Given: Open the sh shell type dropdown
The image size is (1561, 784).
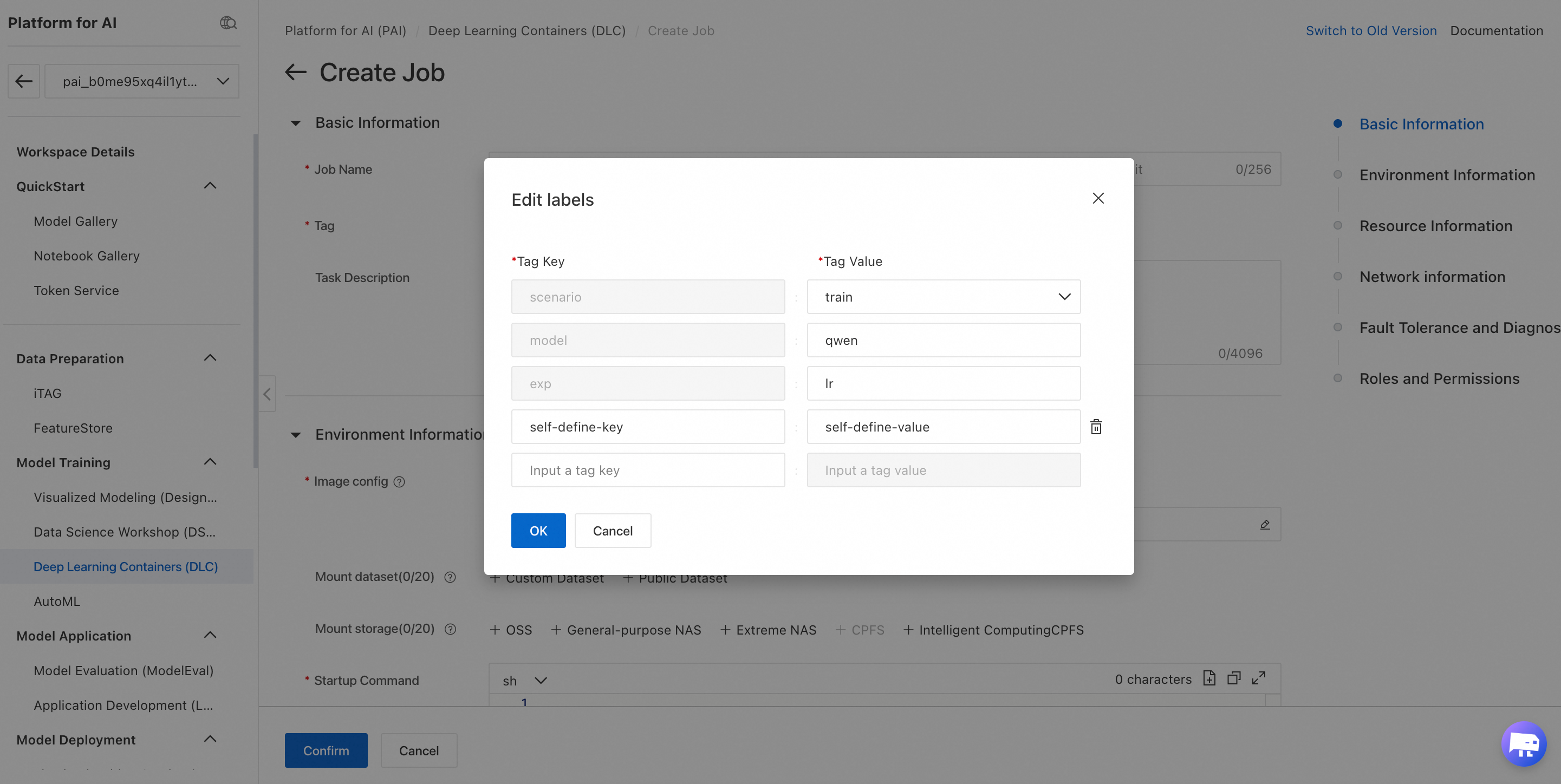Looking at the screenshot, I should pyautogui.click(x=525, y=681).
